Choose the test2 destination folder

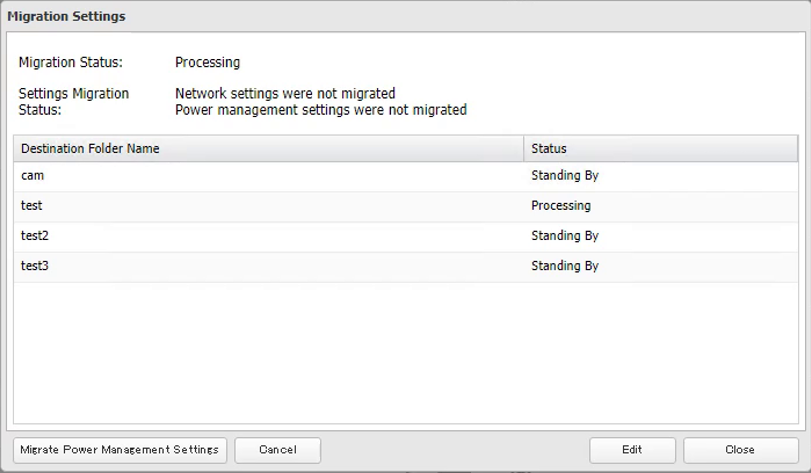pyautogui.click(x=35, y=236)
